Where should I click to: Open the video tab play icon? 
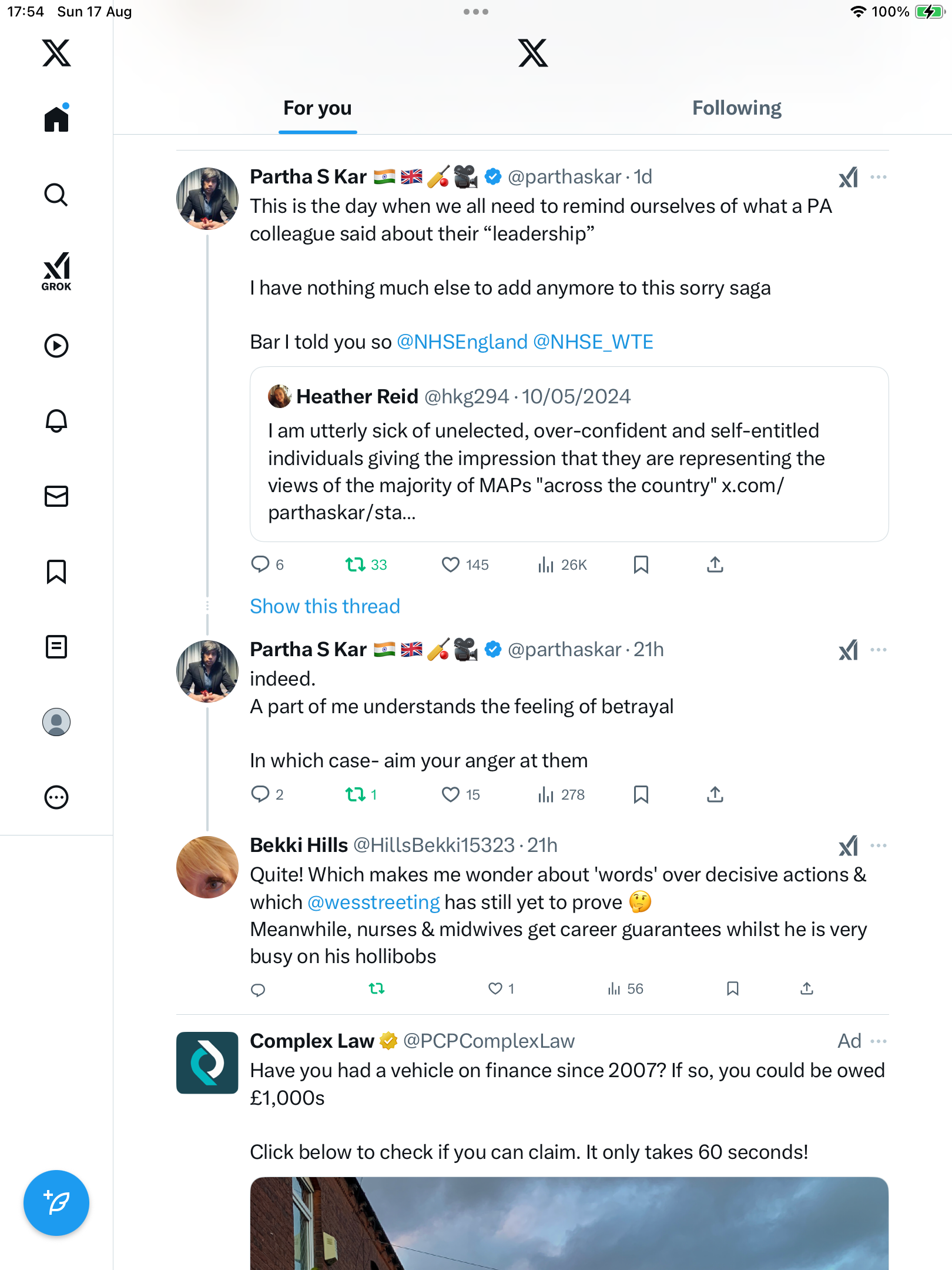point(56,346)
